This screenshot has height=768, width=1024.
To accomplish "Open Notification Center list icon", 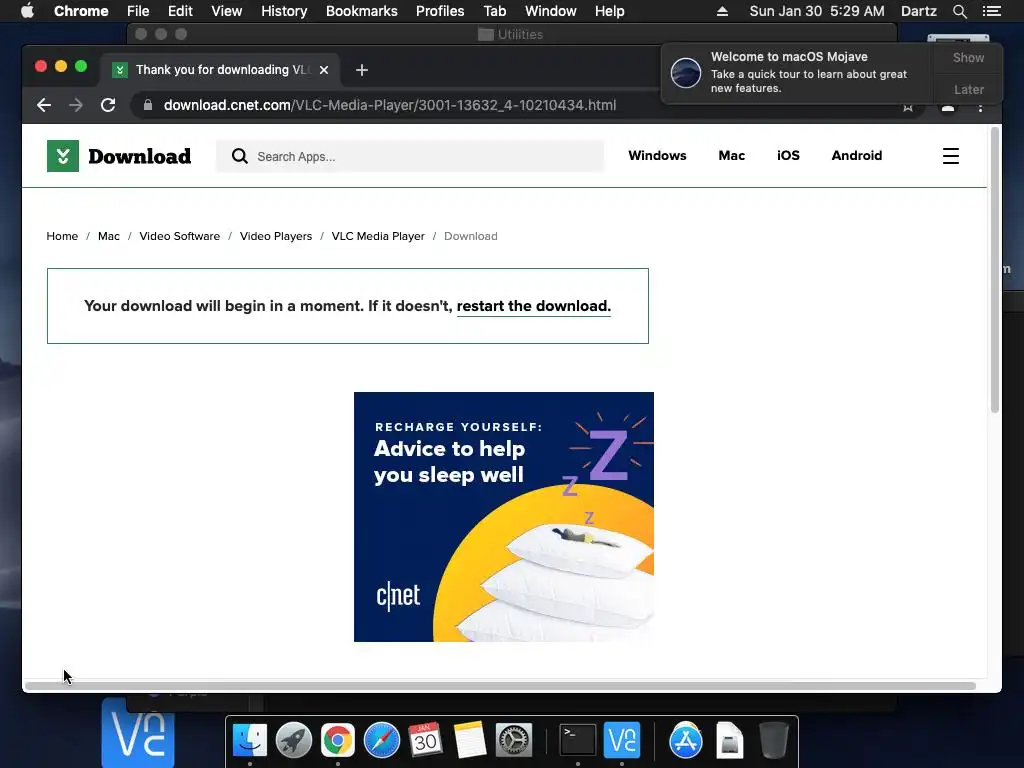I will pos(991,11).
